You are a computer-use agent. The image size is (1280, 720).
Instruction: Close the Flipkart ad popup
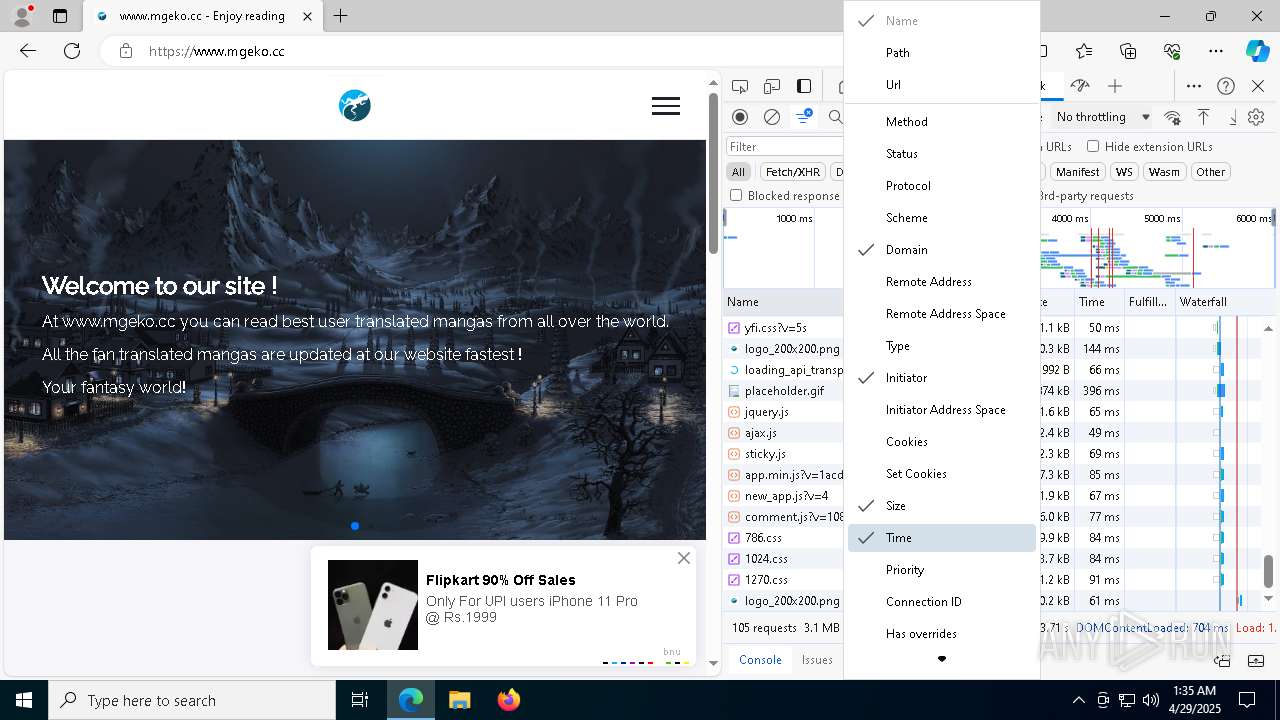(684, 558)
